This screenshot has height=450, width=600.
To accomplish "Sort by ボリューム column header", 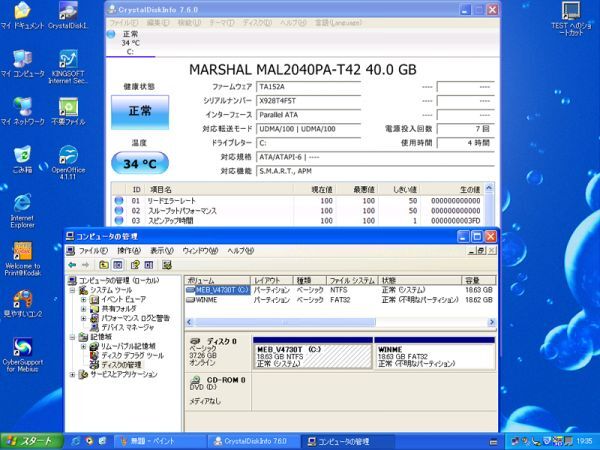I will [x=217, y=280].
